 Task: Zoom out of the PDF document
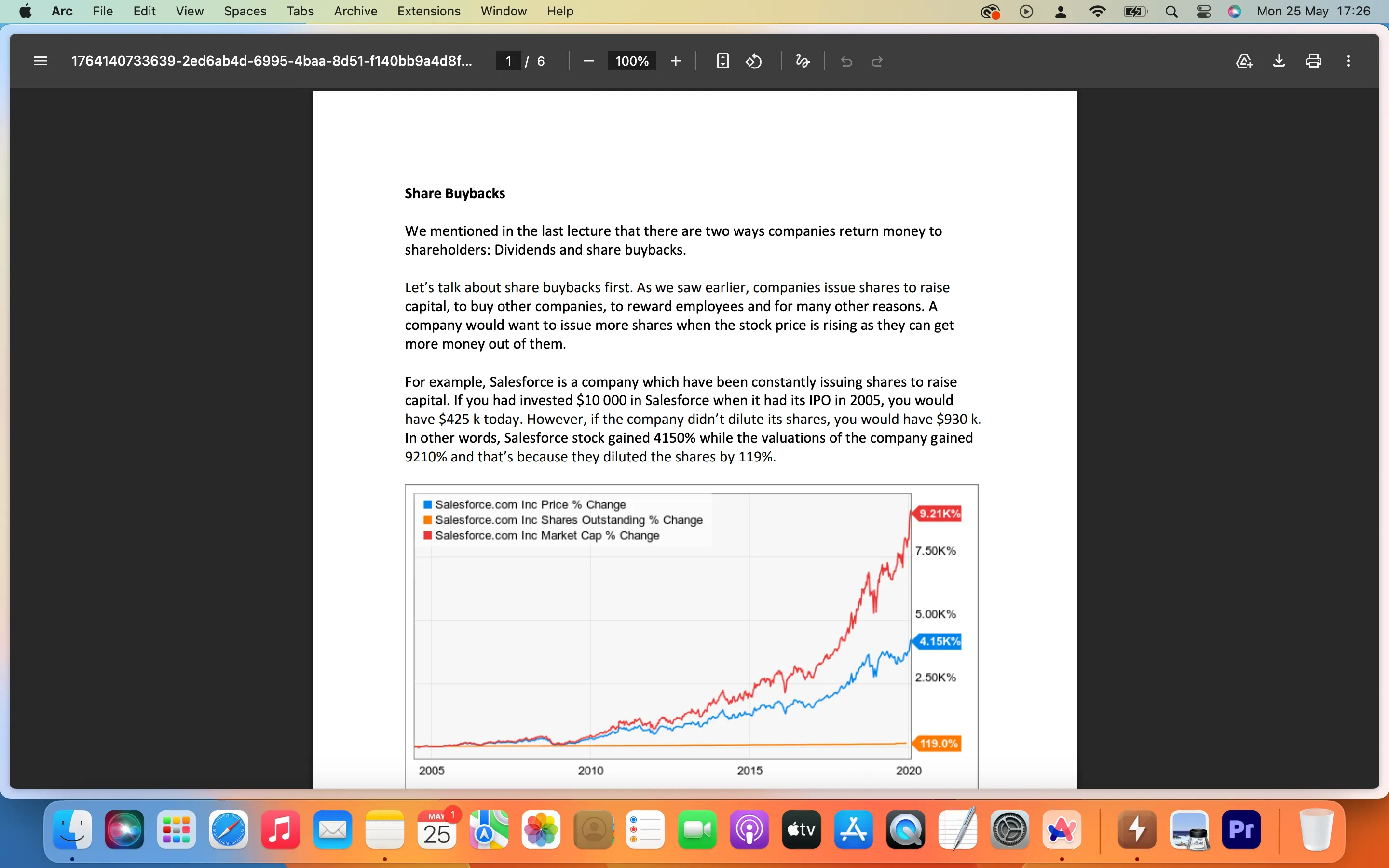click(588, 61)
